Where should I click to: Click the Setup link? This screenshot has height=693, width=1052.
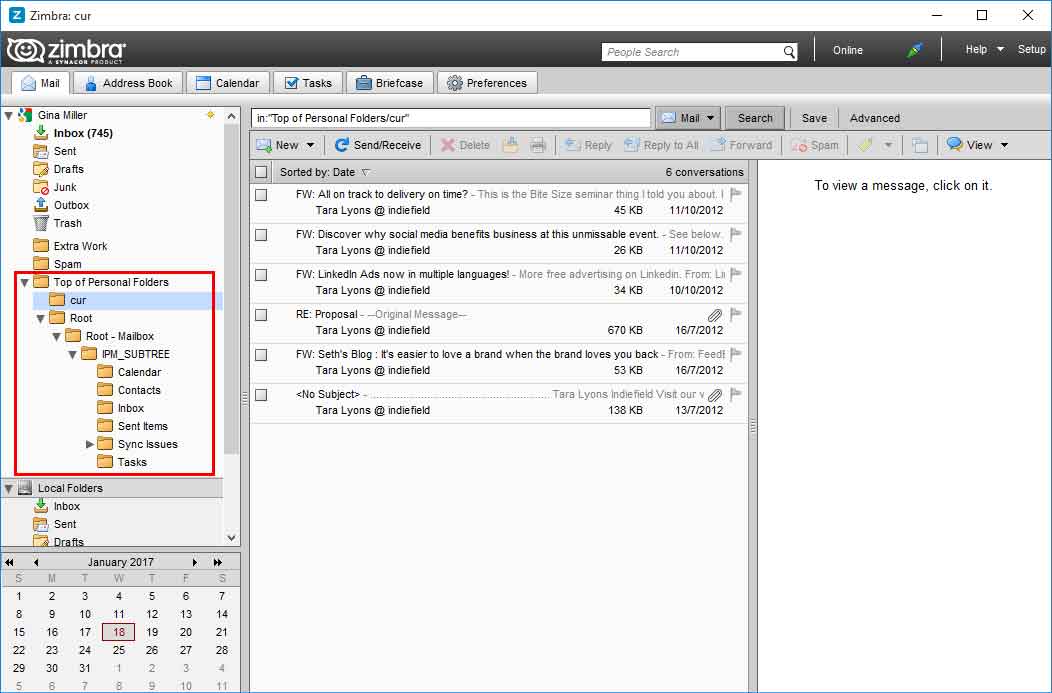tap(1031, 50)
